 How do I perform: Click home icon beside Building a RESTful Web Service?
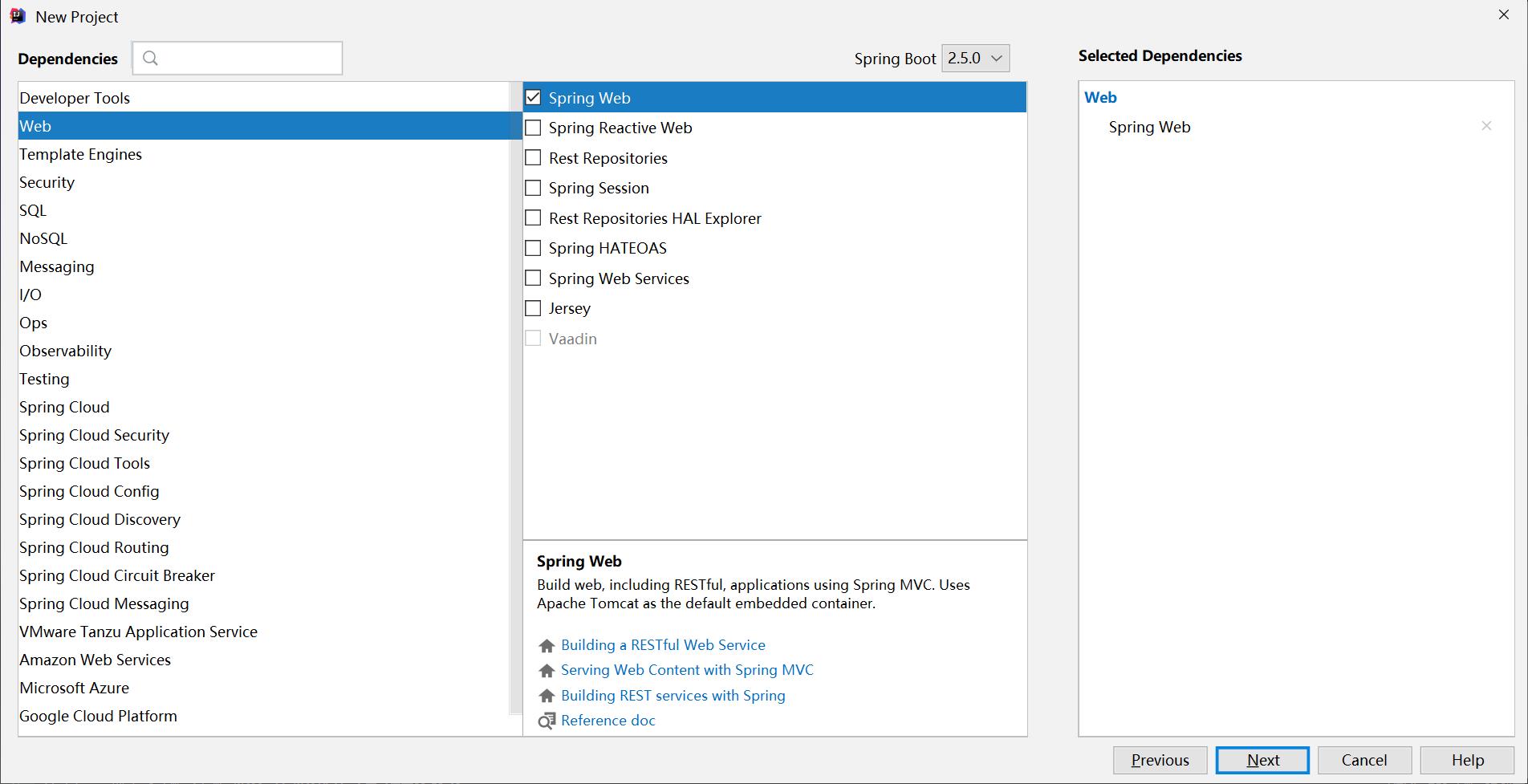[x=547, y=645]
